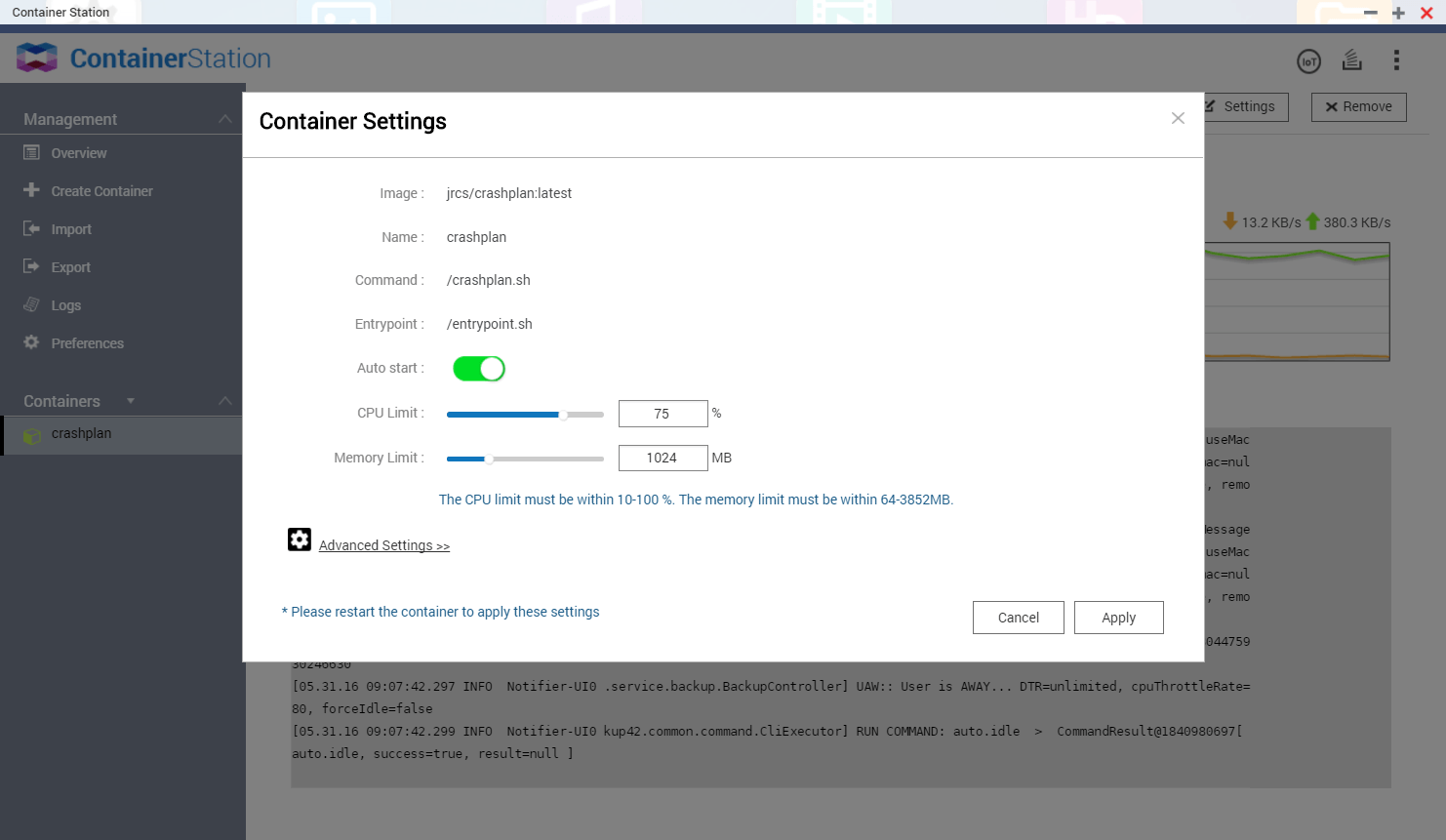This screenshot has width=1446, height=840.
Task: Click the crashplan container cube icon
Action: [32, 435]
